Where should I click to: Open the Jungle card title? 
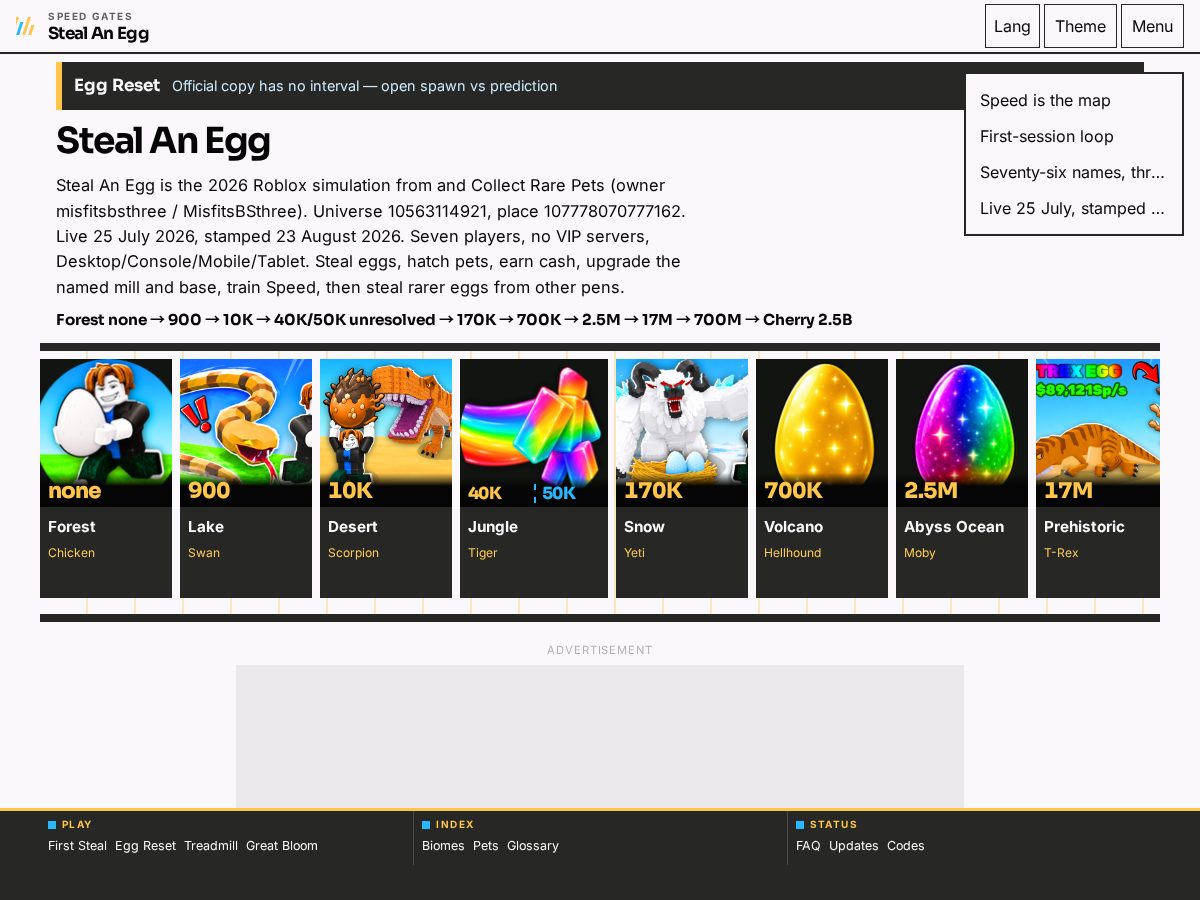(x=493, y=527)
